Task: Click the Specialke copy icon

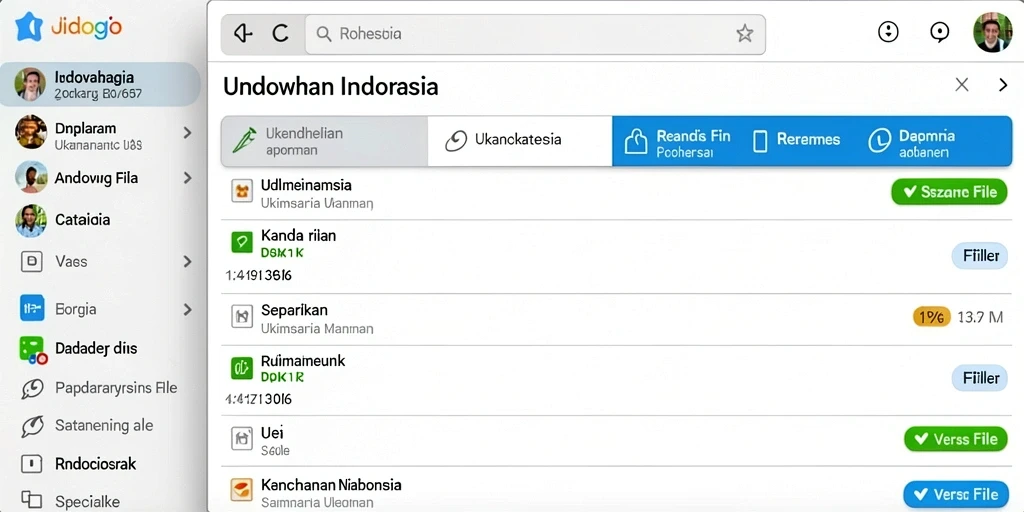Action: click(31, 500)
